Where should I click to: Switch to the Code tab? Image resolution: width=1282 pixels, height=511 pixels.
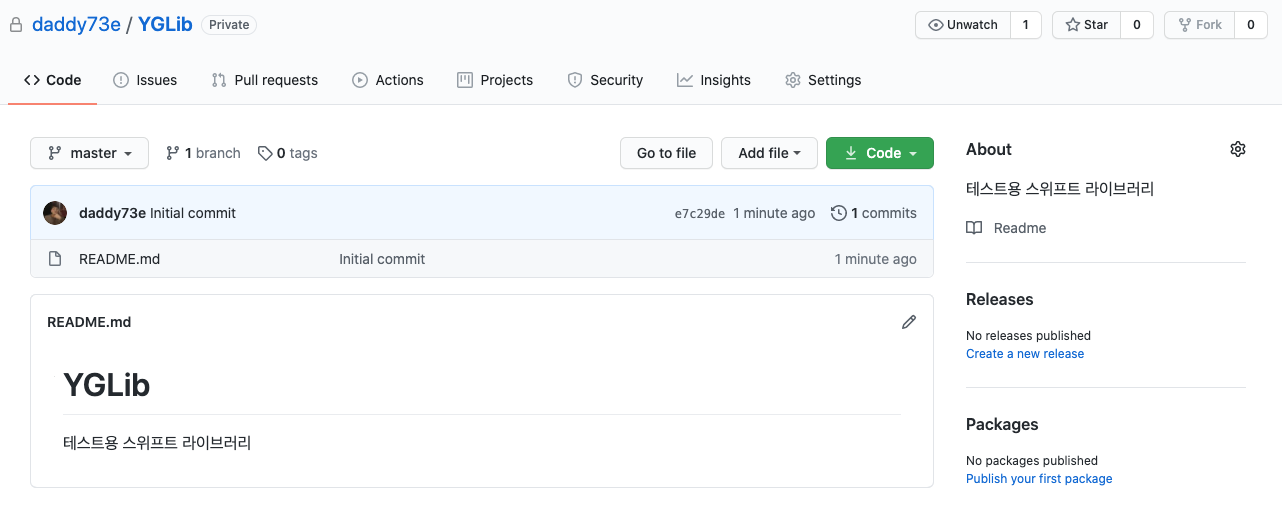(53, 80)
